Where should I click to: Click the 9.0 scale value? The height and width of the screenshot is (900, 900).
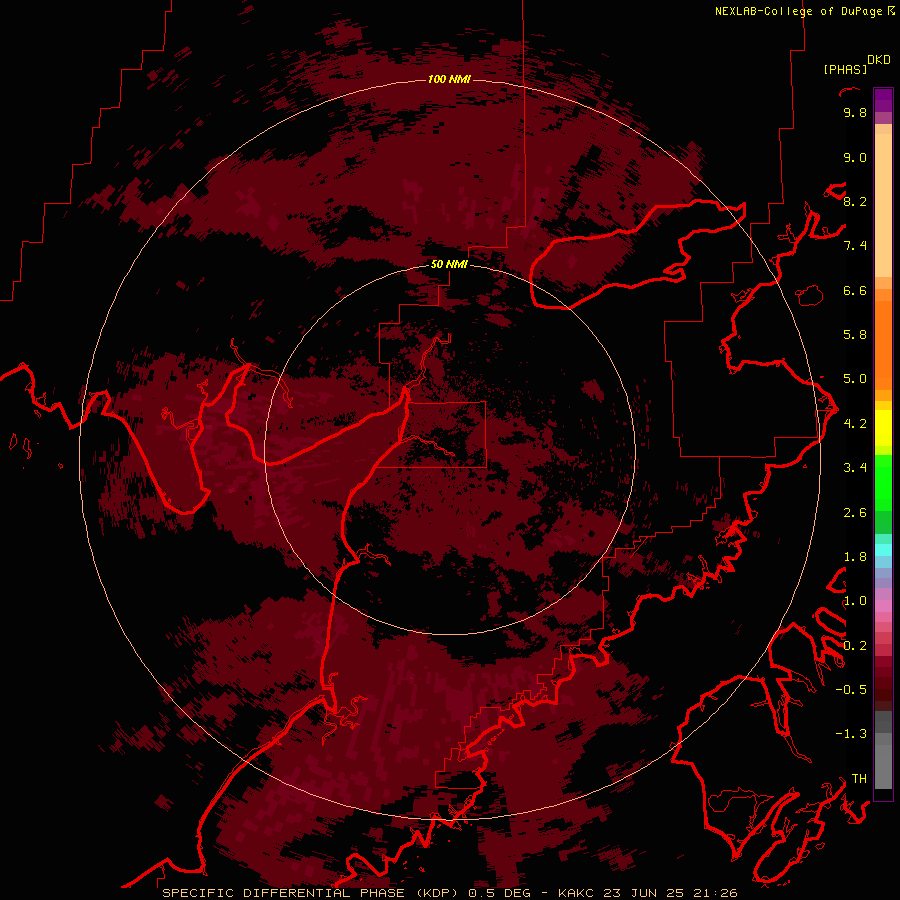pos(855,157)
